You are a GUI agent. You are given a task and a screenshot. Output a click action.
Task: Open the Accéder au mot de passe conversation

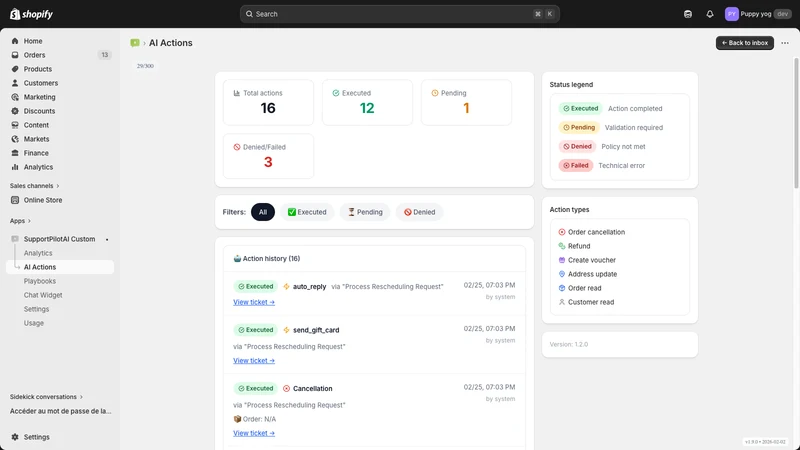[x=60, y=411]
